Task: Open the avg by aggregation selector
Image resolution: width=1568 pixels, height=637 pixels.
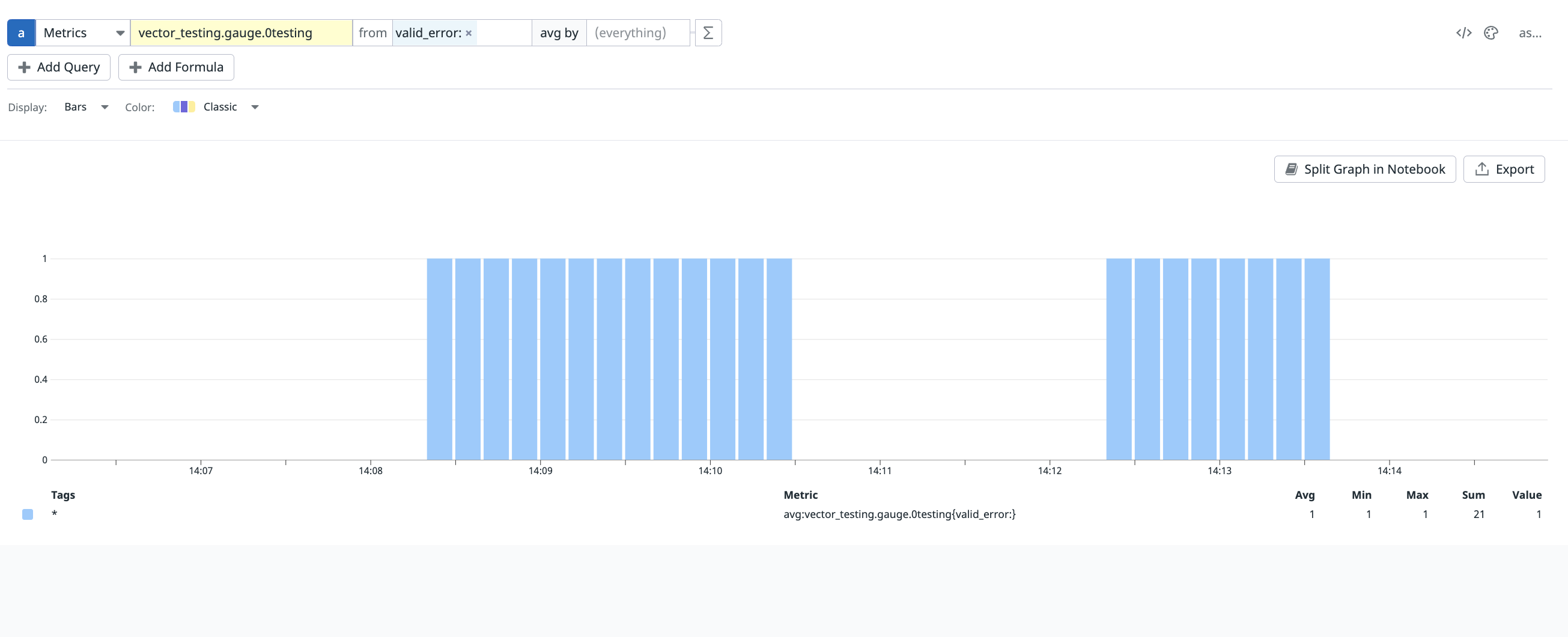Action: coord(558,32)
